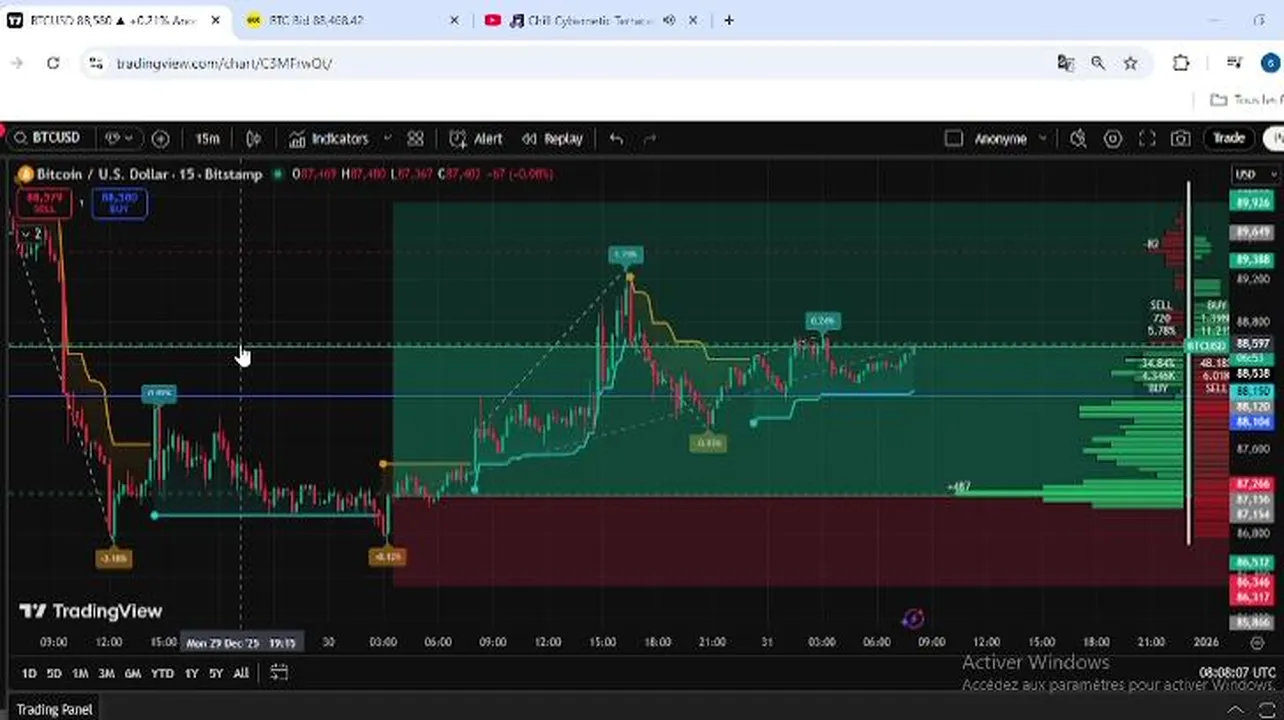Mute the YouTube tab audio speaker icon

click(669, 20)
